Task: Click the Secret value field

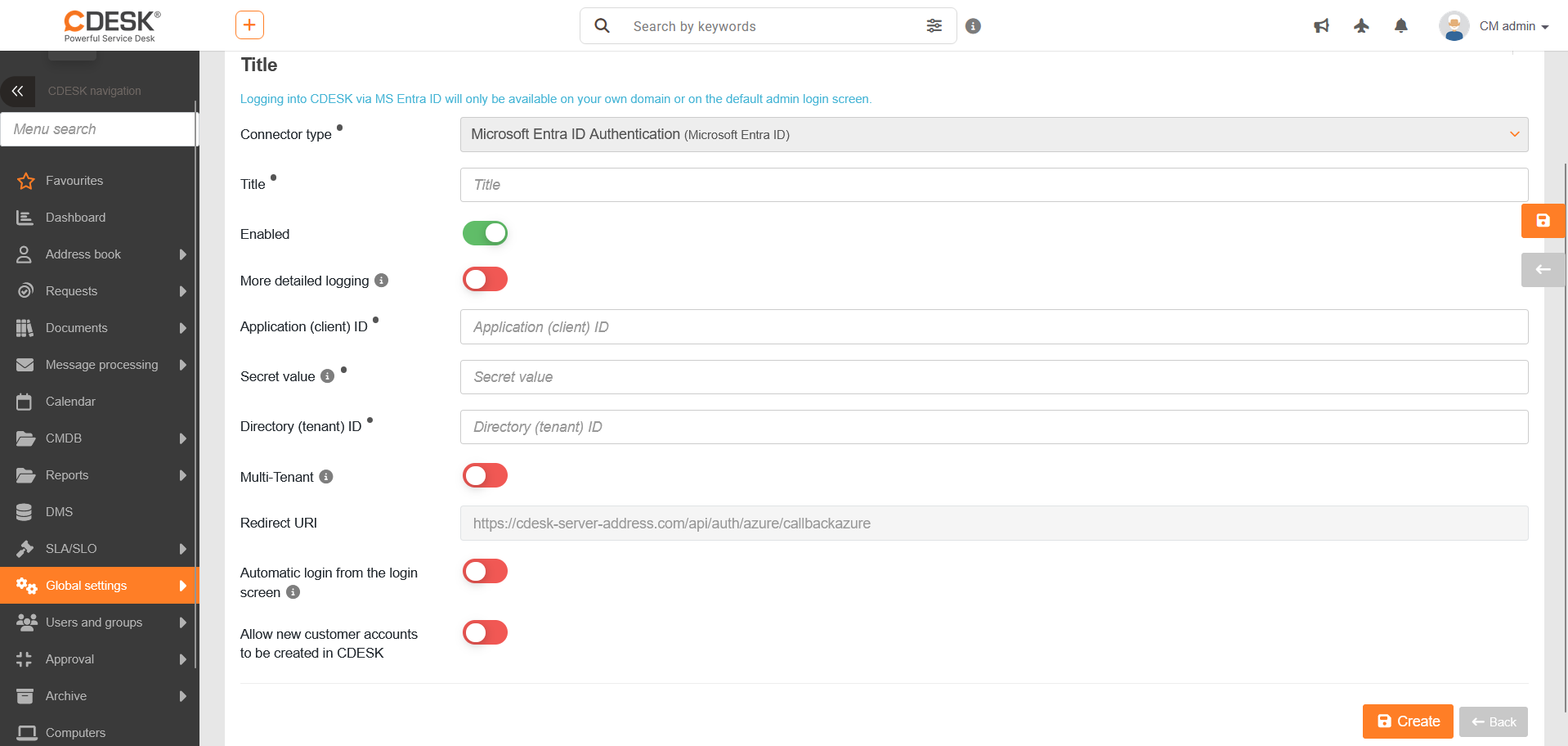Action: [x=994, y=377]
